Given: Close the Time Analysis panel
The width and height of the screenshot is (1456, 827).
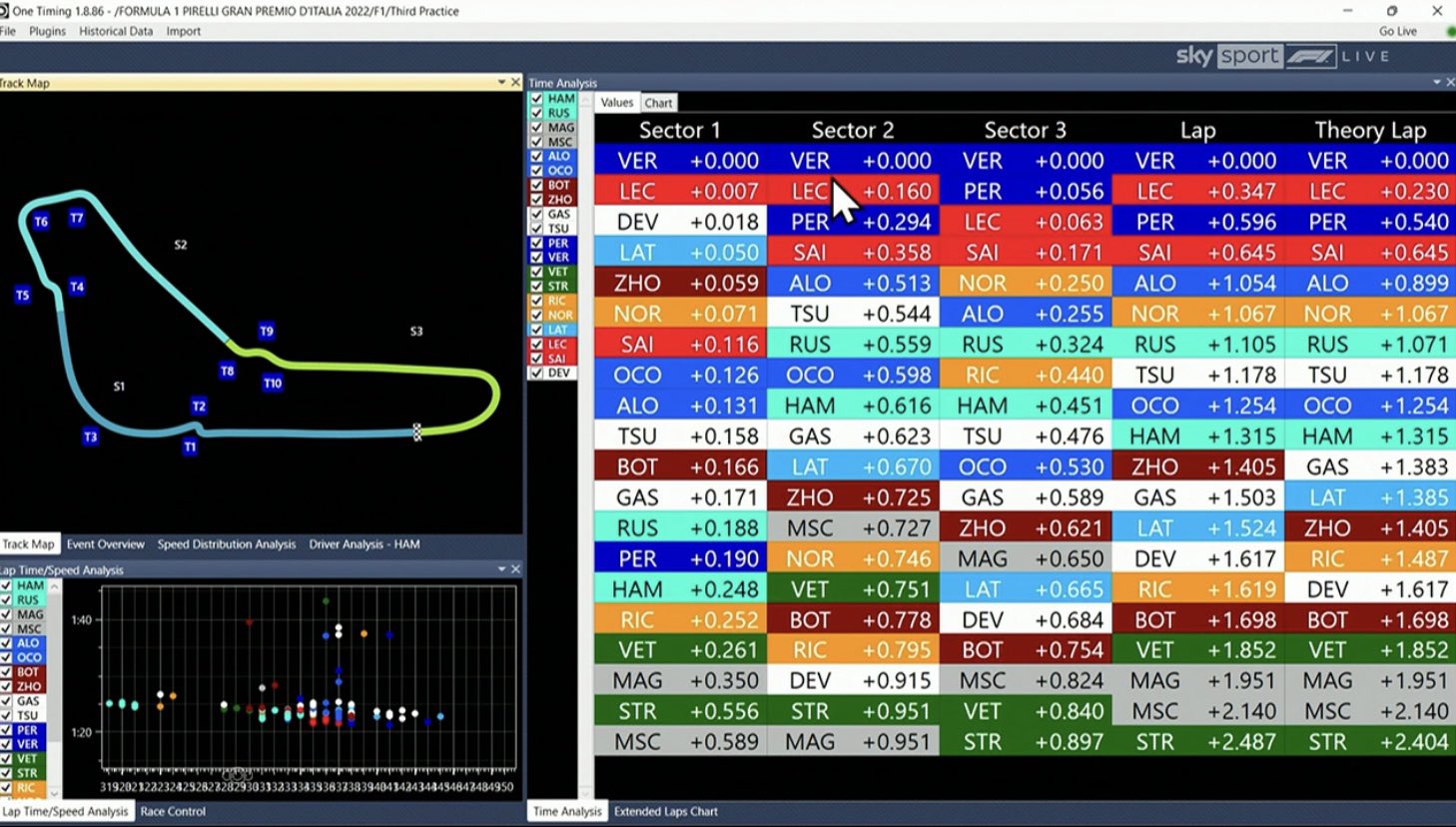Looking at the screenshot, I should point(1451,82).
